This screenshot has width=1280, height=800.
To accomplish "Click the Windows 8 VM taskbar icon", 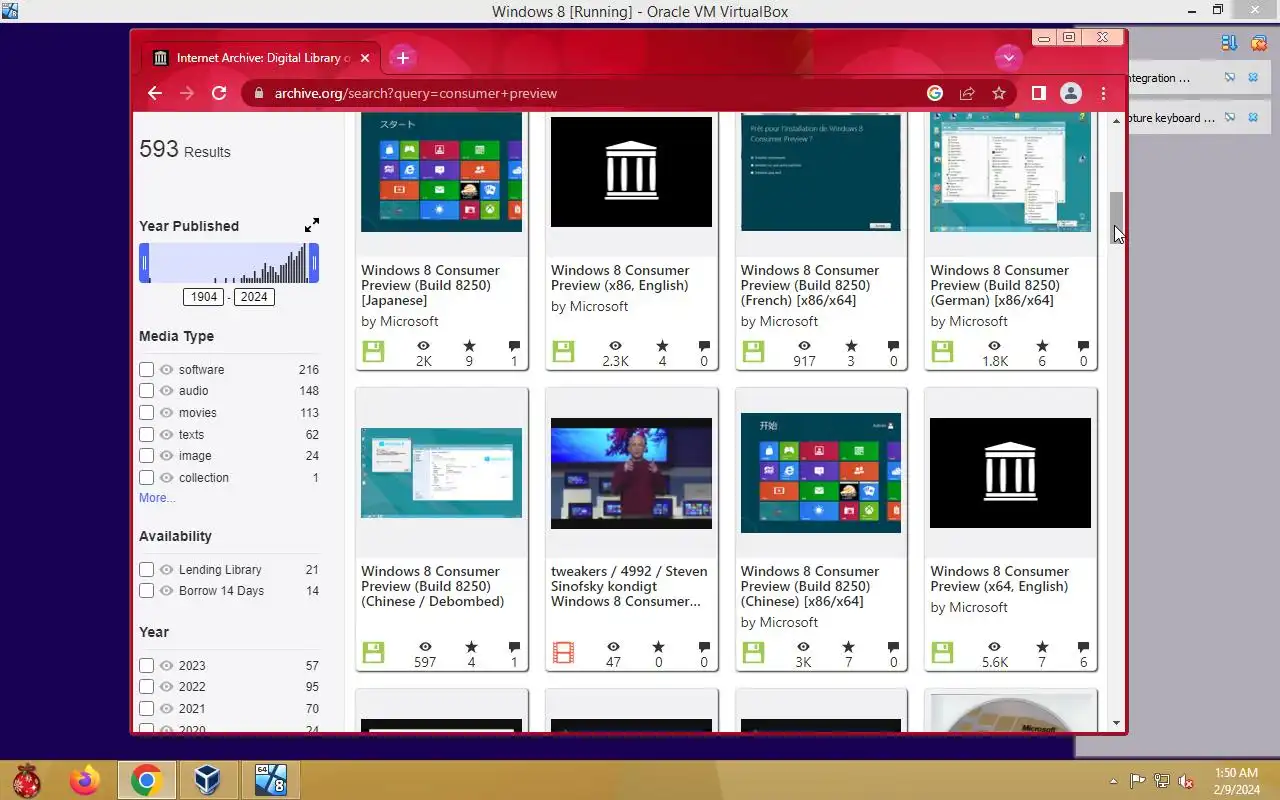I will (270, 780).
